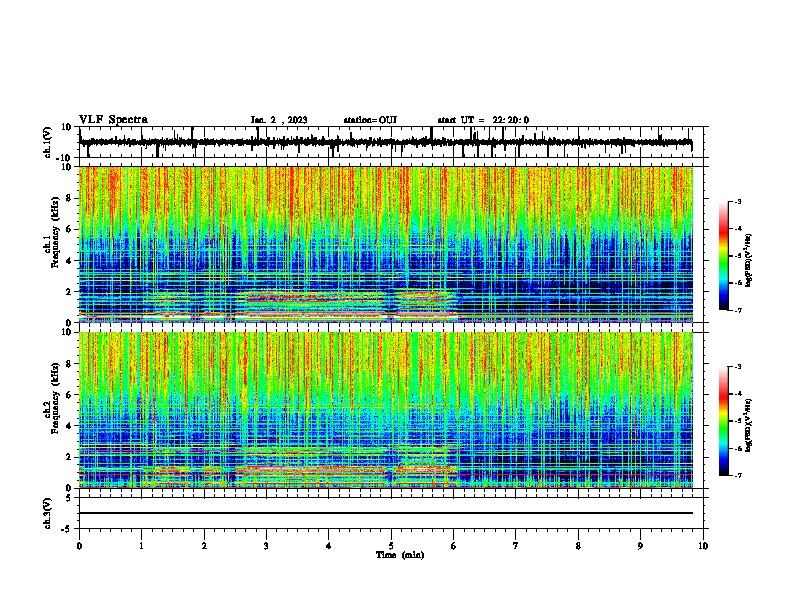The width and height of the screenshot is (792, 612).
Task: Click the ch.1 voltage waveform trace panel
Action: [x=391, y=142]
